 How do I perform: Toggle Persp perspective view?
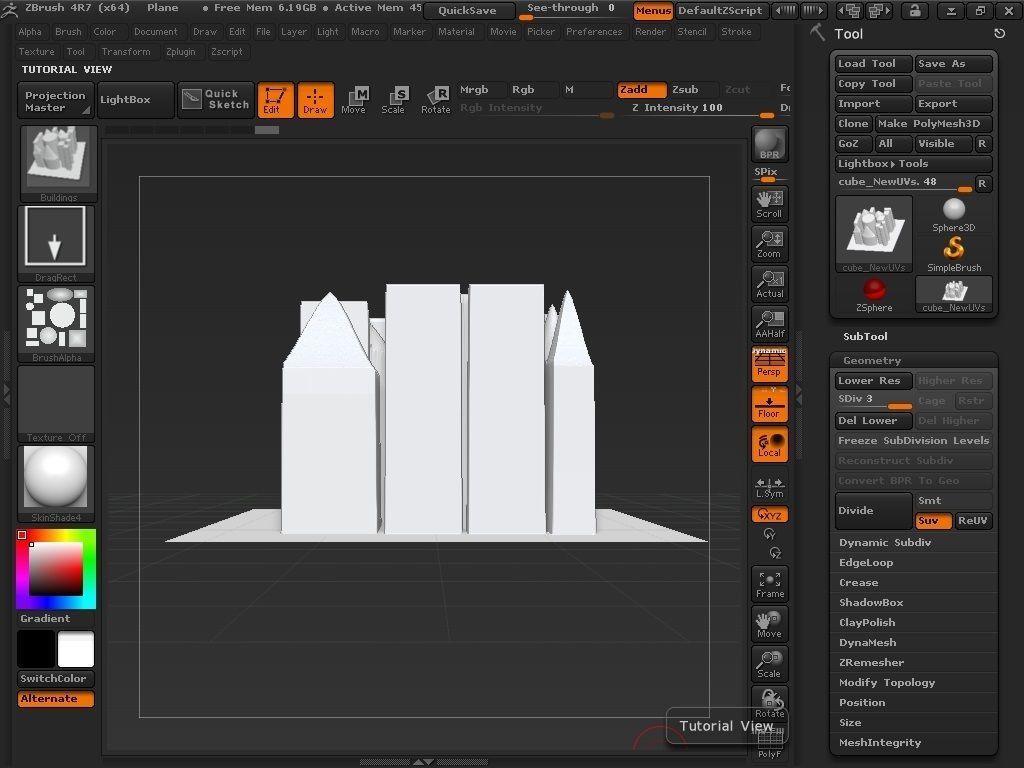[769, 364]
